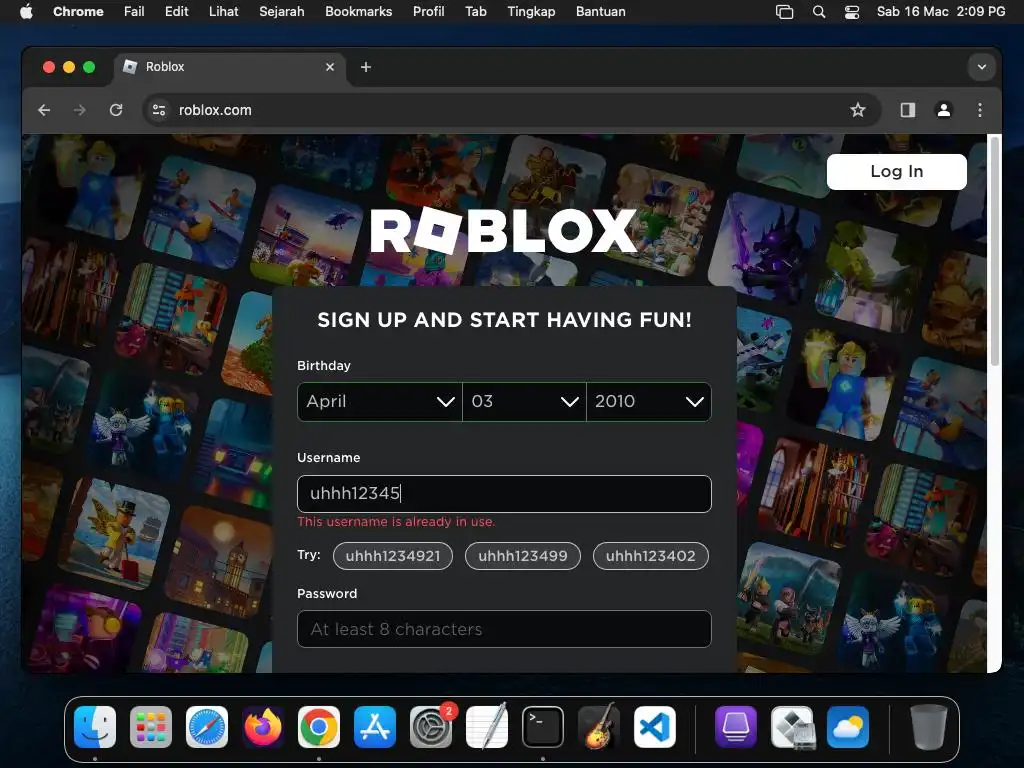1024x768 pixels.
Task: Launch Firefox from the Dock
Action: (x=263, y=727)
